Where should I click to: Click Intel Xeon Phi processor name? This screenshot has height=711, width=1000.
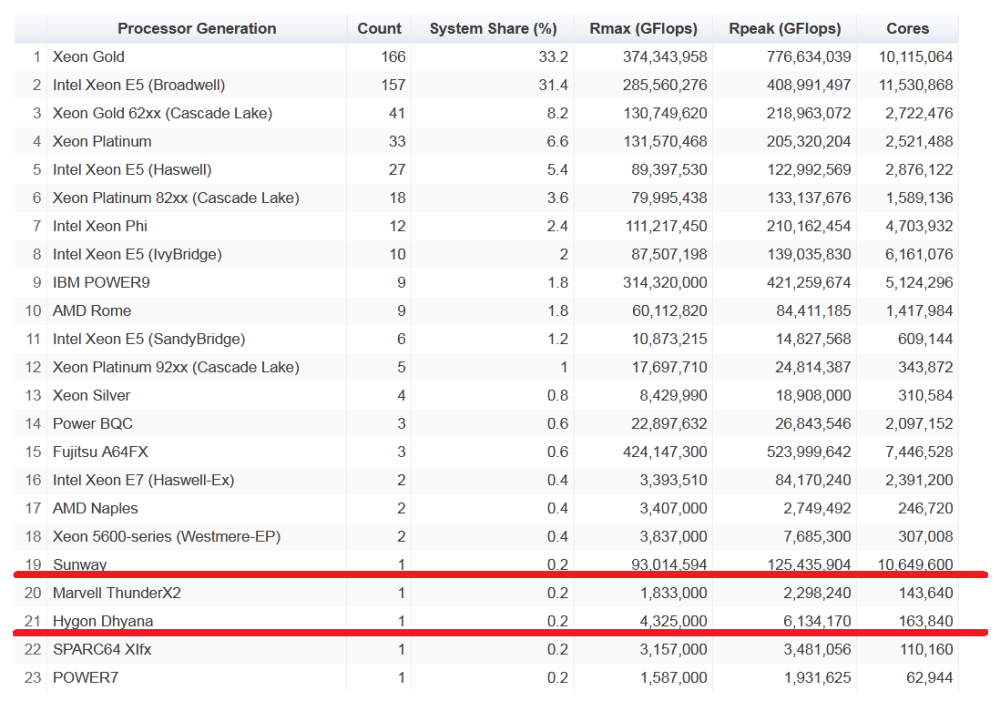[x=105, y=226]
